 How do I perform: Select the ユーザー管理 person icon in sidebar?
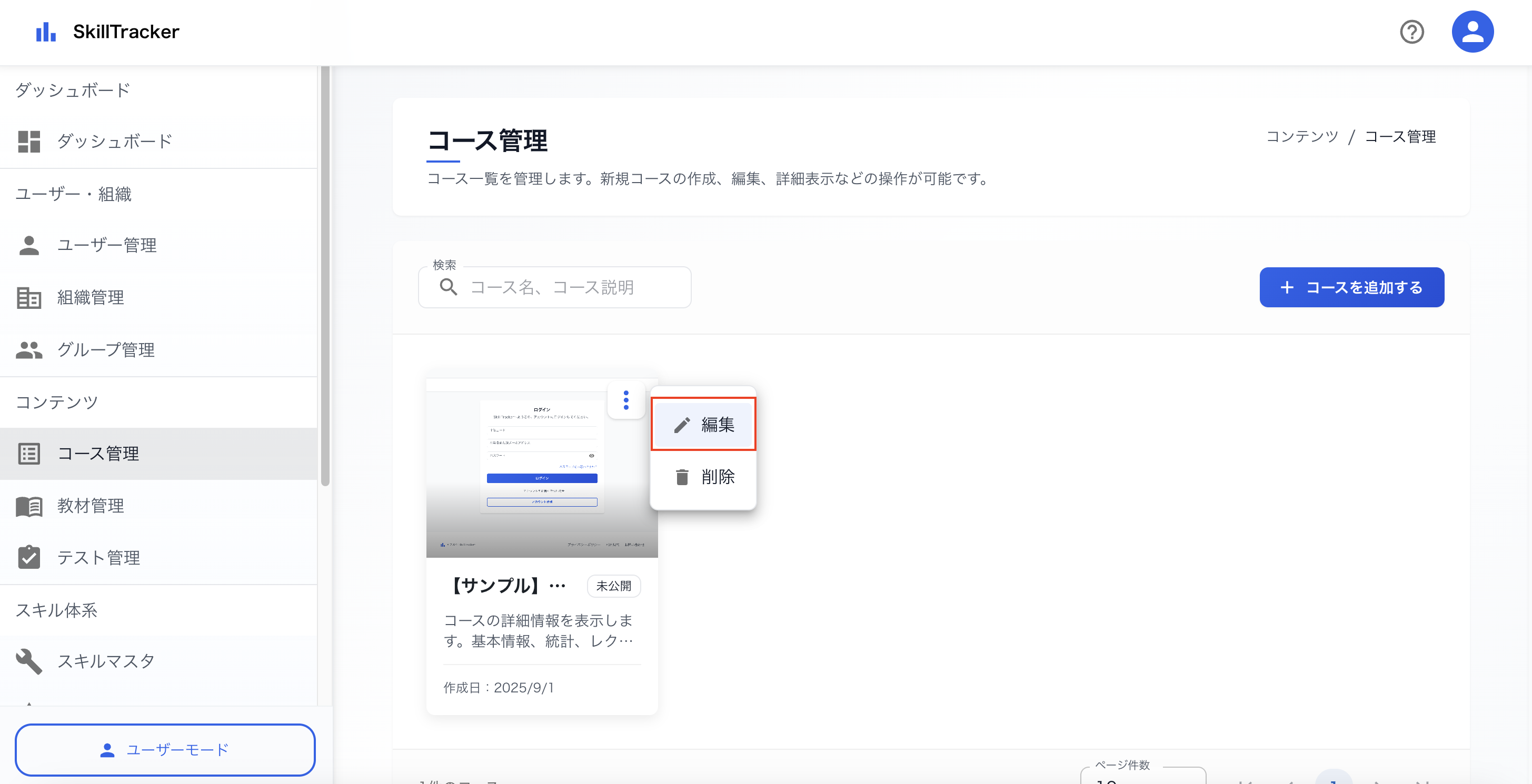[29, 245]
